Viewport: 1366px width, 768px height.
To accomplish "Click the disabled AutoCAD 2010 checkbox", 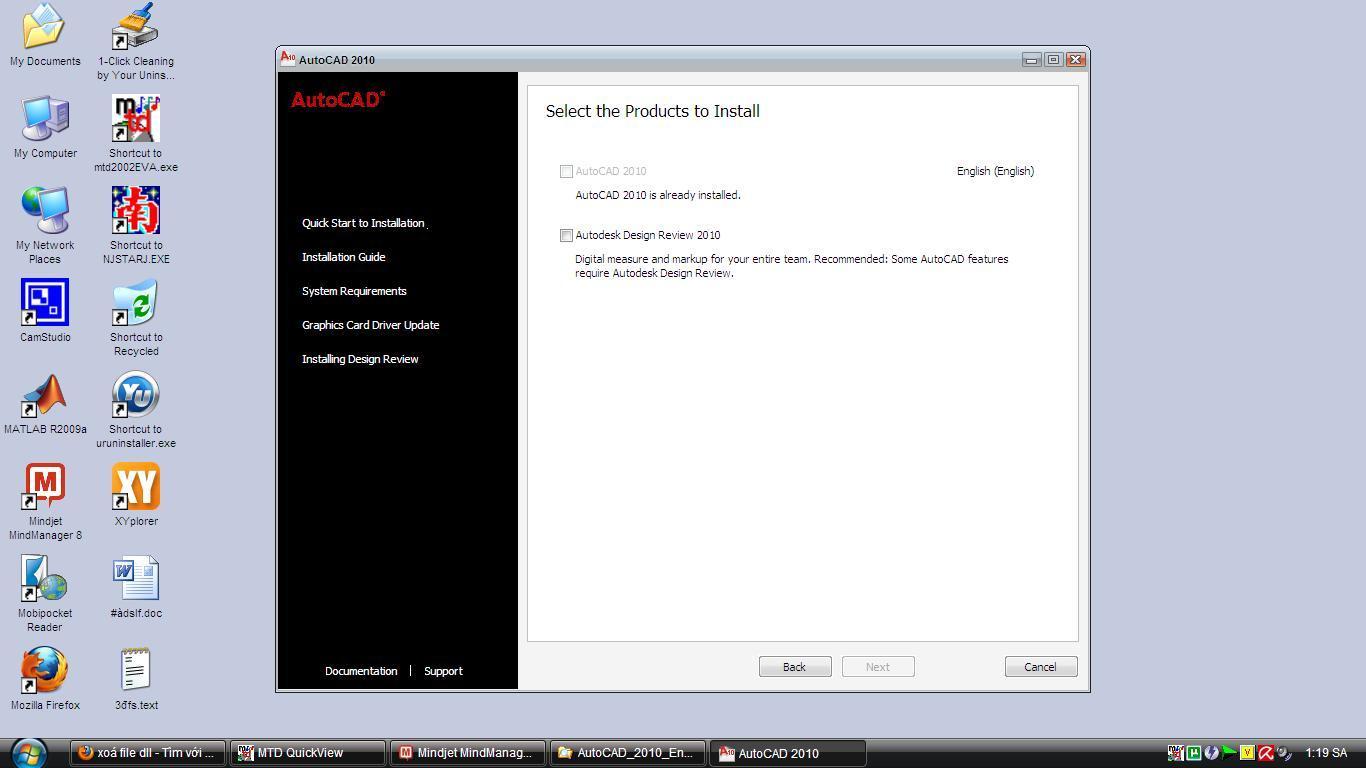I will (x=566, y=171).
